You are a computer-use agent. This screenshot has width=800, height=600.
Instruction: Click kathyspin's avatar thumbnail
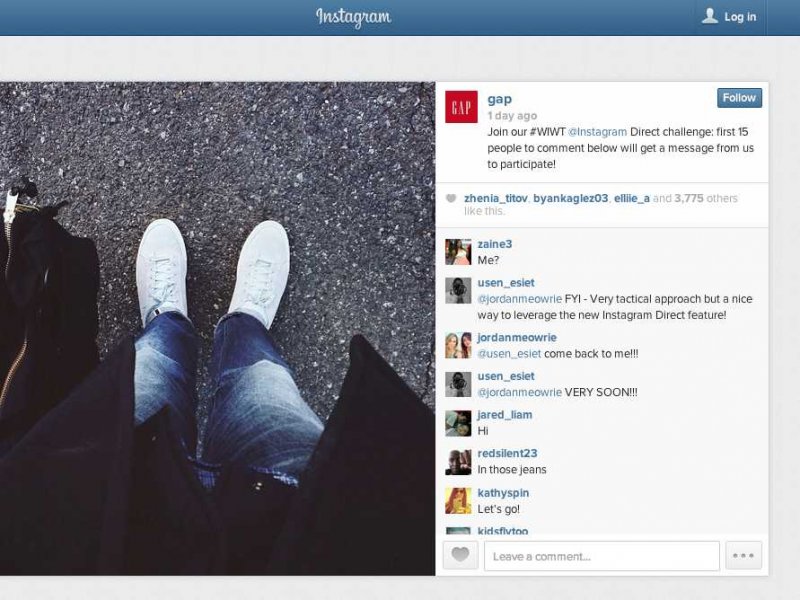458,501
